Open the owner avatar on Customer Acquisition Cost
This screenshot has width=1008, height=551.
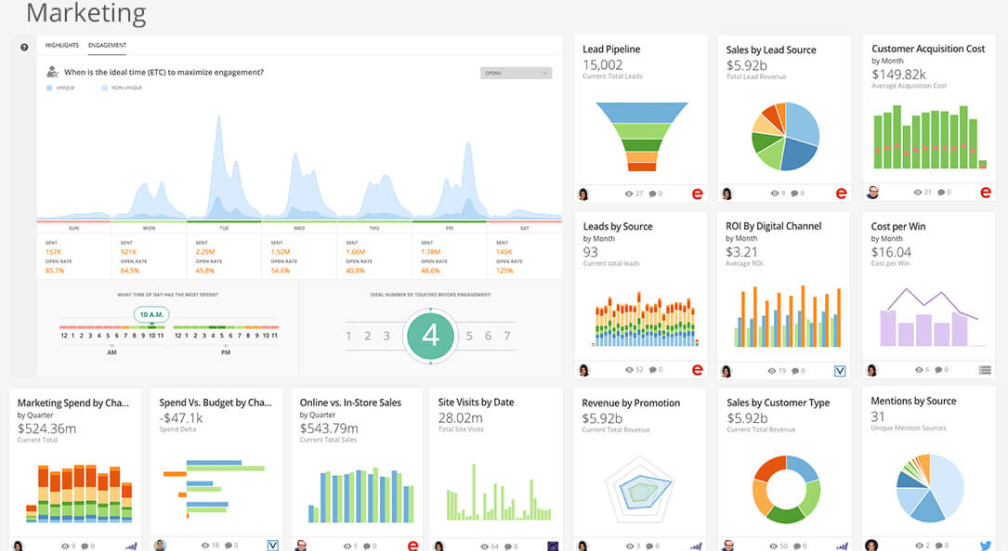coord(872,193)
